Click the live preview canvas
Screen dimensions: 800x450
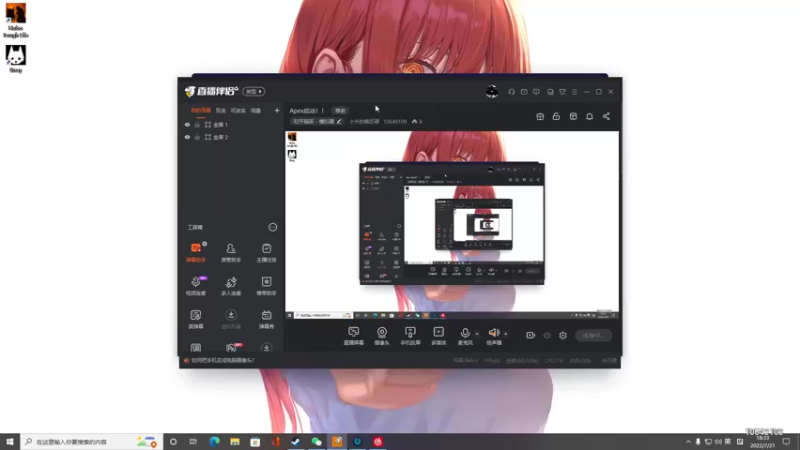pyautogui.click(x=452, y=225)
